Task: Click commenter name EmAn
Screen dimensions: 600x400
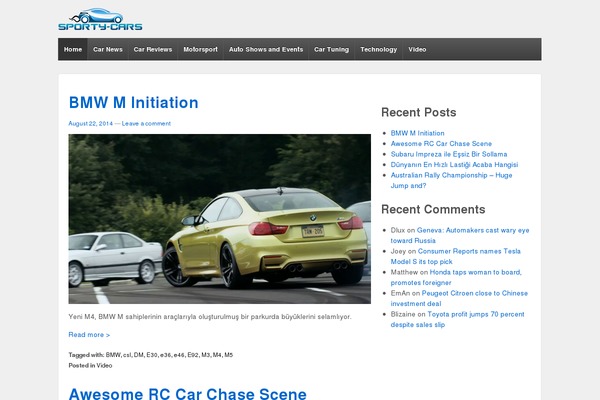Action: 400,293
